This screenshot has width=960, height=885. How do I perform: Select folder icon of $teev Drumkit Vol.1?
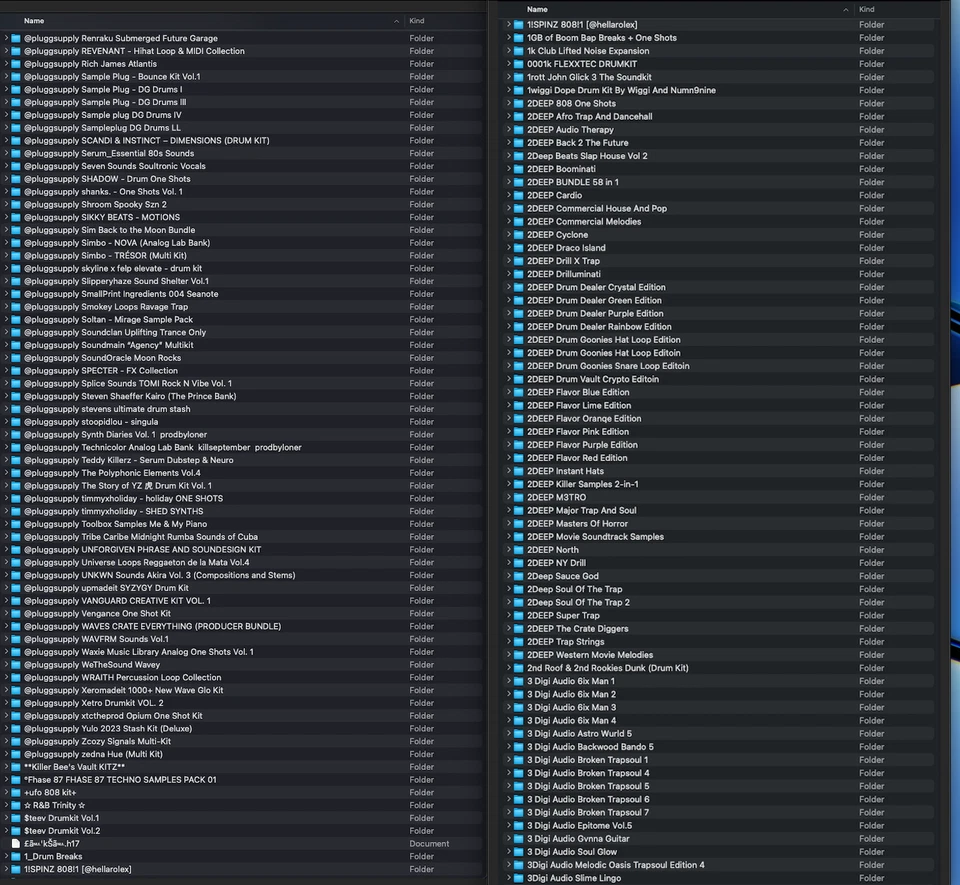point(16,818)
